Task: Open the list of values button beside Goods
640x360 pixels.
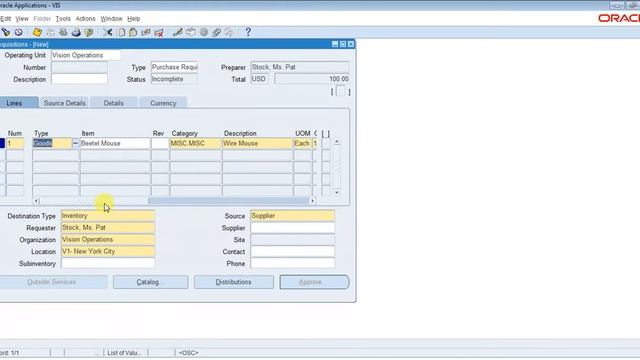Action: click(x=75, y=143)
